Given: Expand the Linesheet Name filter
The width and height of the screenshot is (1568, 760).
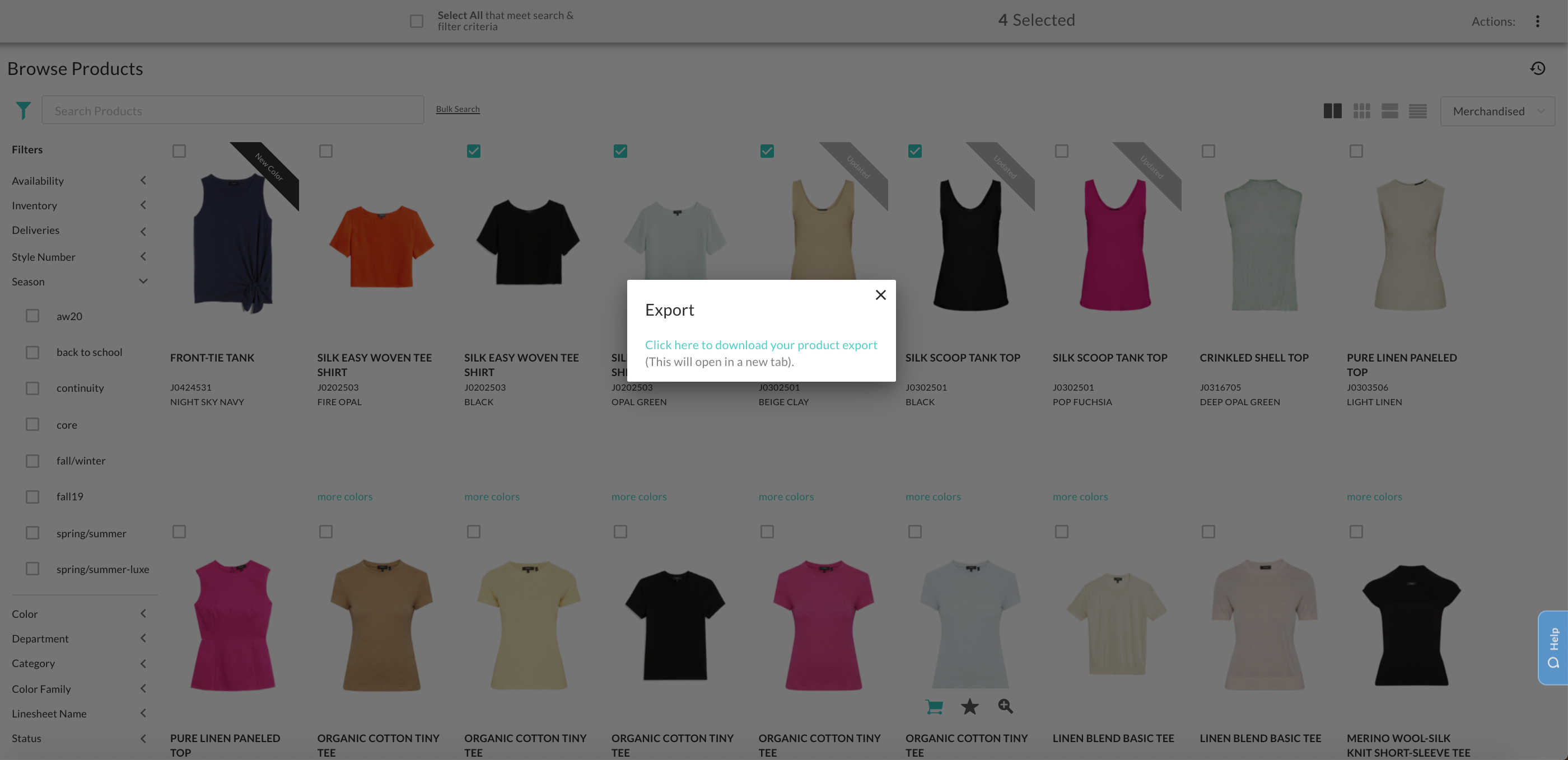Looking at the screenshot, I should [79, 714].
